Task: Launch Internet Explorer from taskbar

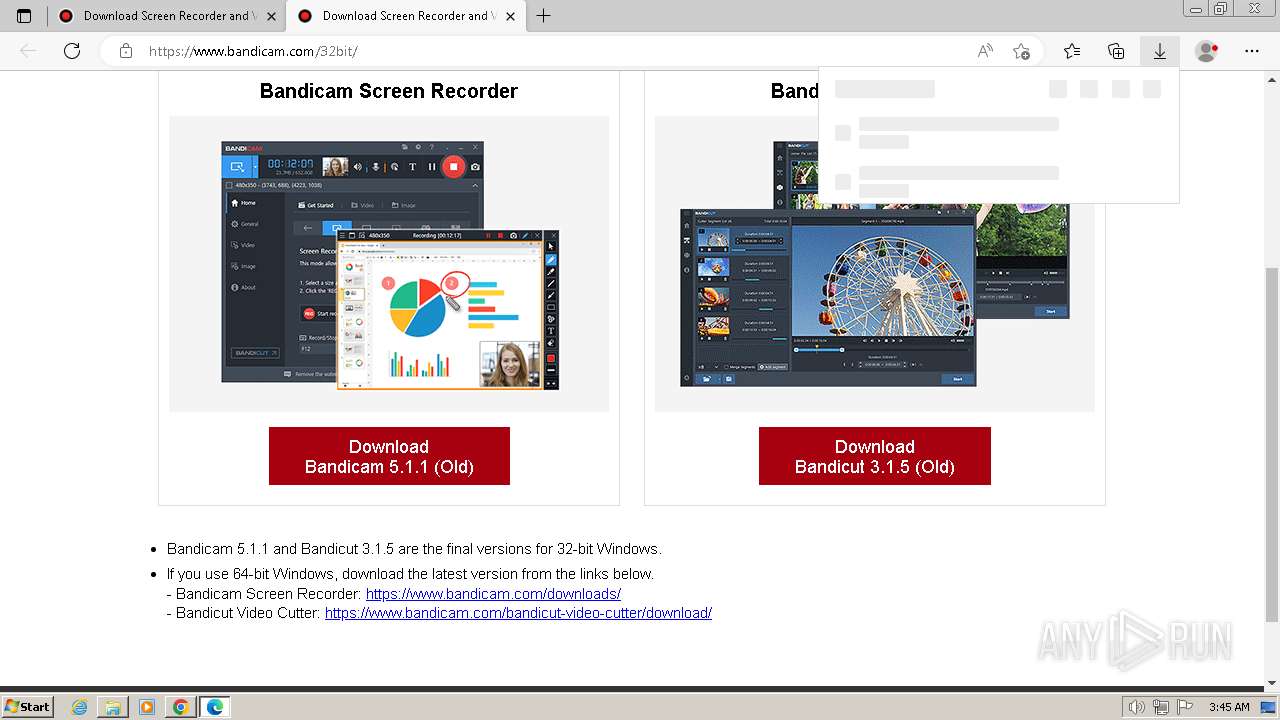Action: 81,707
